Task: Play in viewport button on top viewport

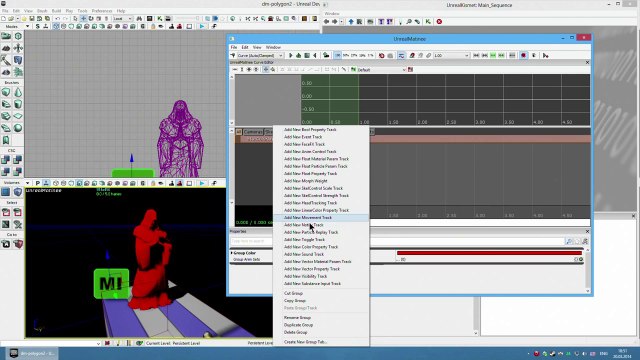Action: click(x=202, y=27)
